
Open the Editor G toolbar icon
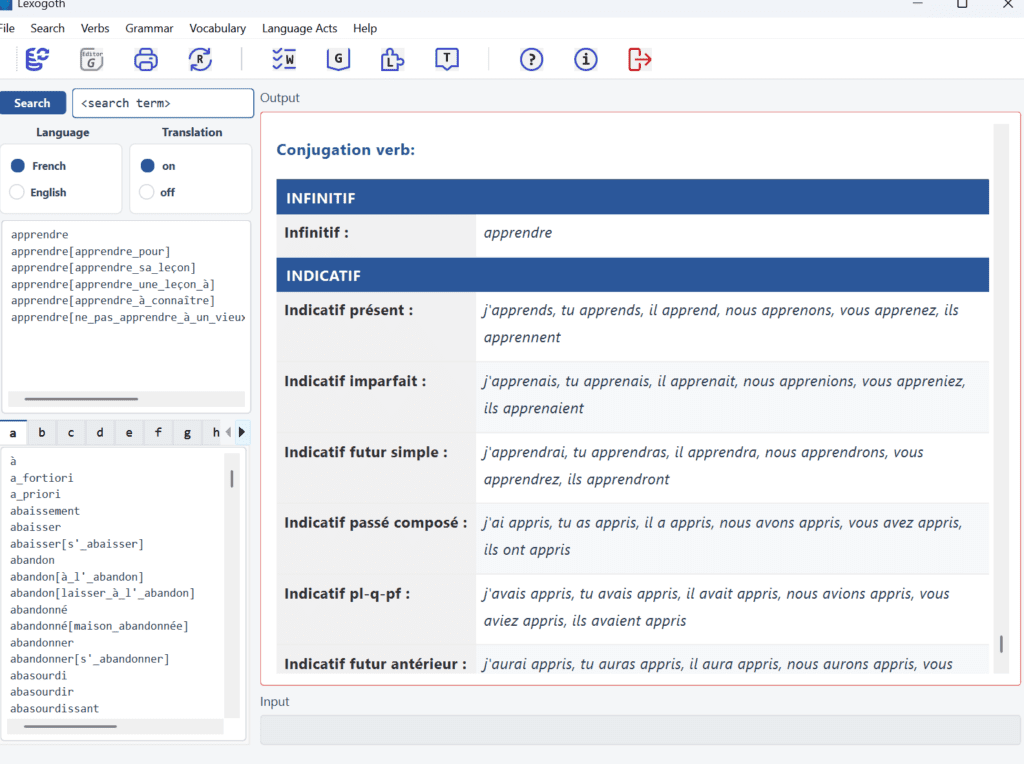(x=91, y=59)
